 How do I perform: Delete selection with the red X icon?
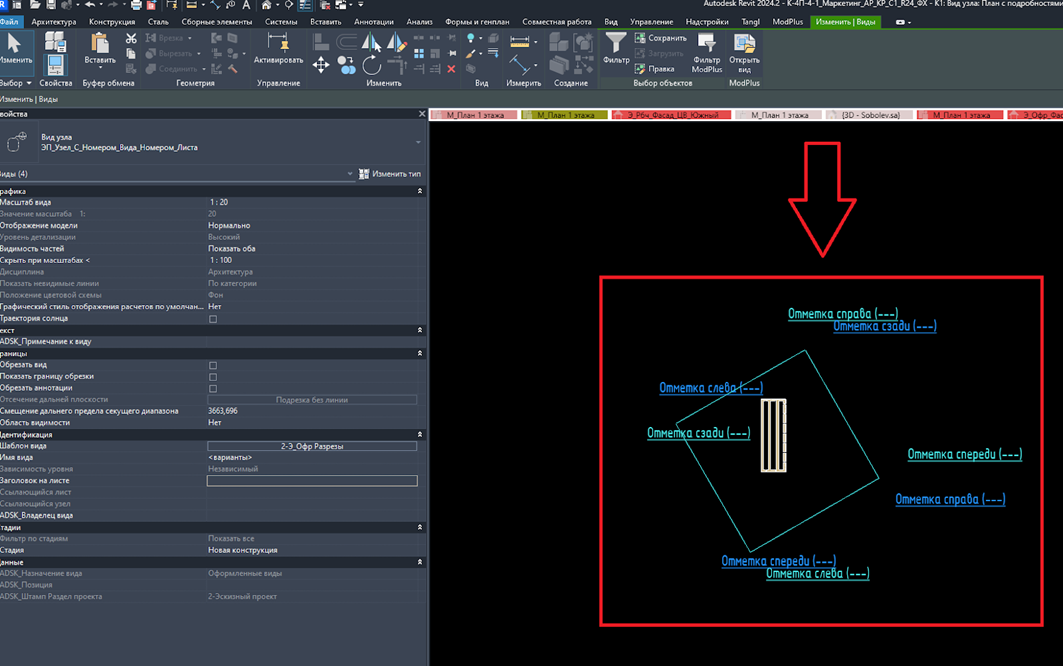point(451,68)
